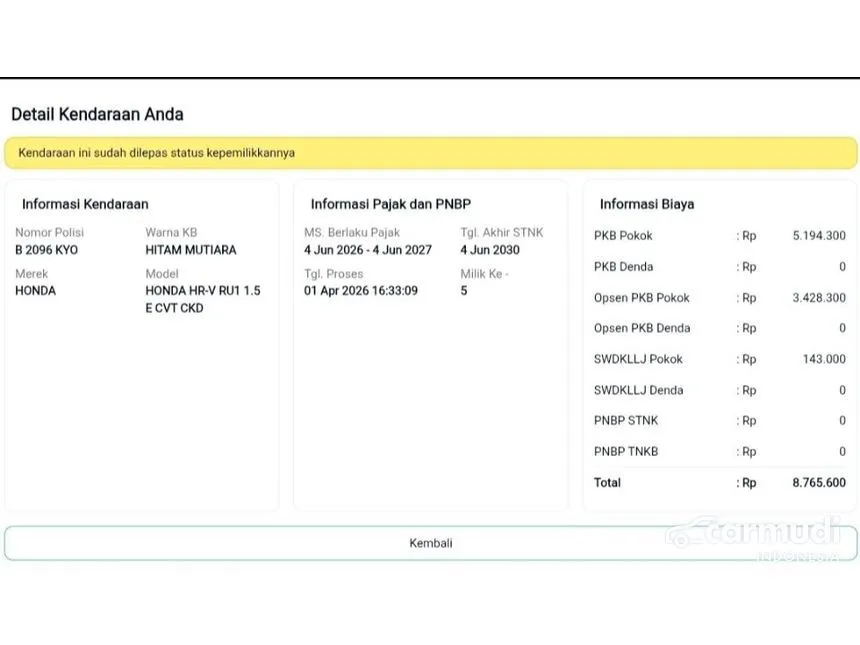860x645 pixels.
Task: Click the yellow ownership-released warning banner
Action: pos(430,153)
